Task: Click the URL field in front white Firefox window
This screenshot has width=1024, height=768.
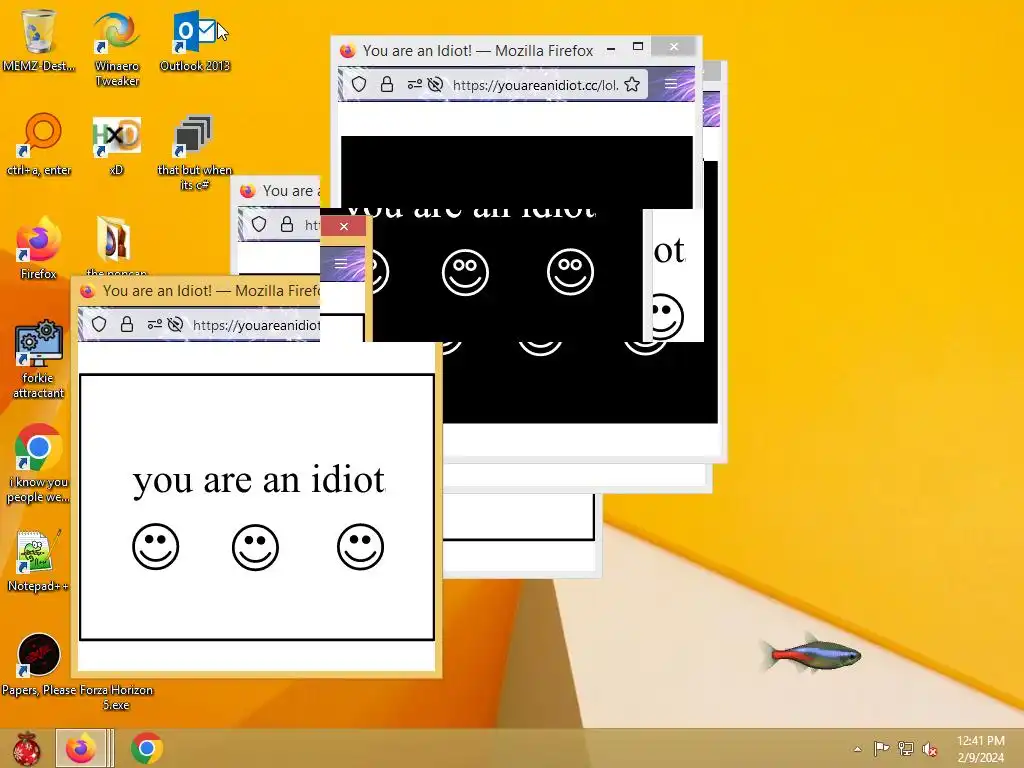Action: tap(256, 325)
